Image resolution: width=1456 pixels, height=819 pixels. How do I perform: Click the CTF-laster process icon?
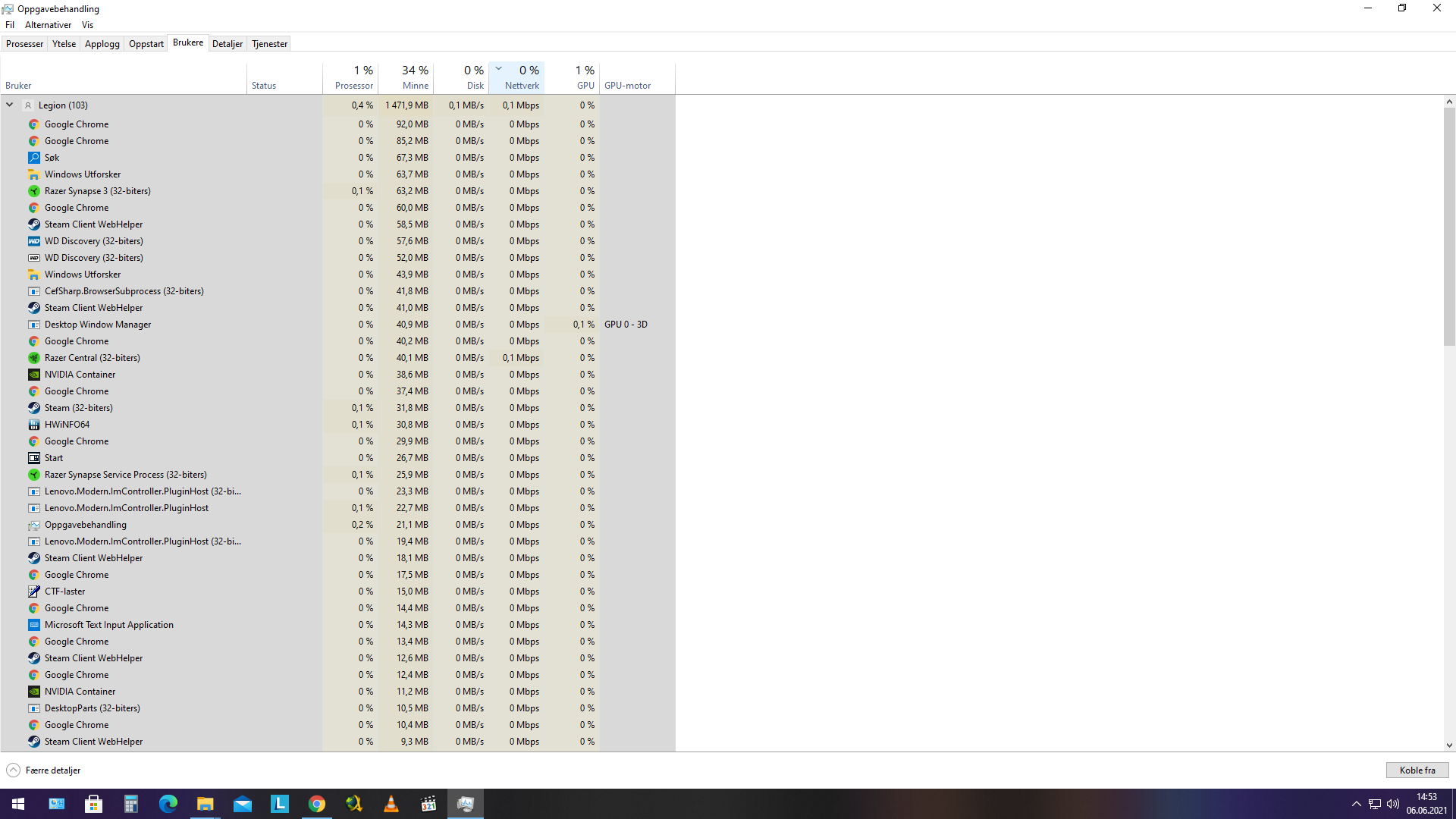(33, 591)
